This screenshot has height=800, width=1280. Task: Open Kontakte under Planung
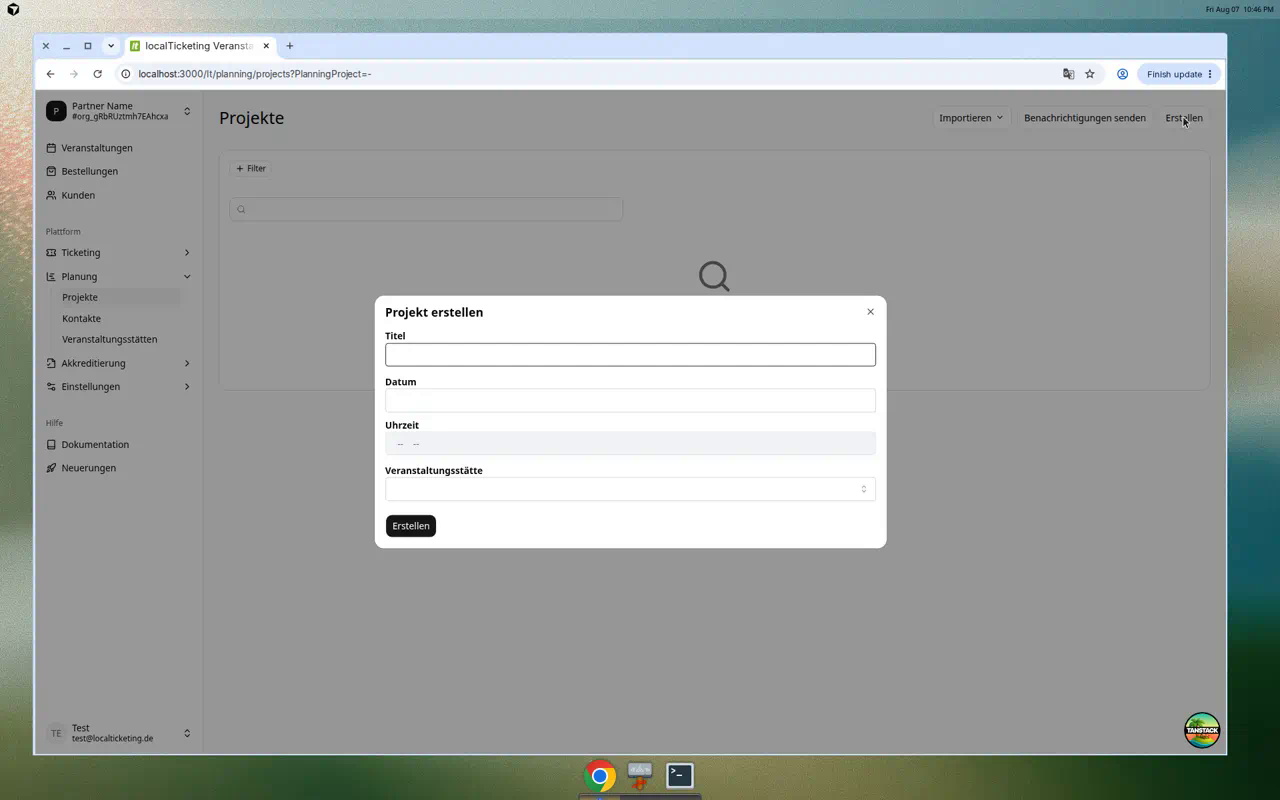(x=81, y=318)
